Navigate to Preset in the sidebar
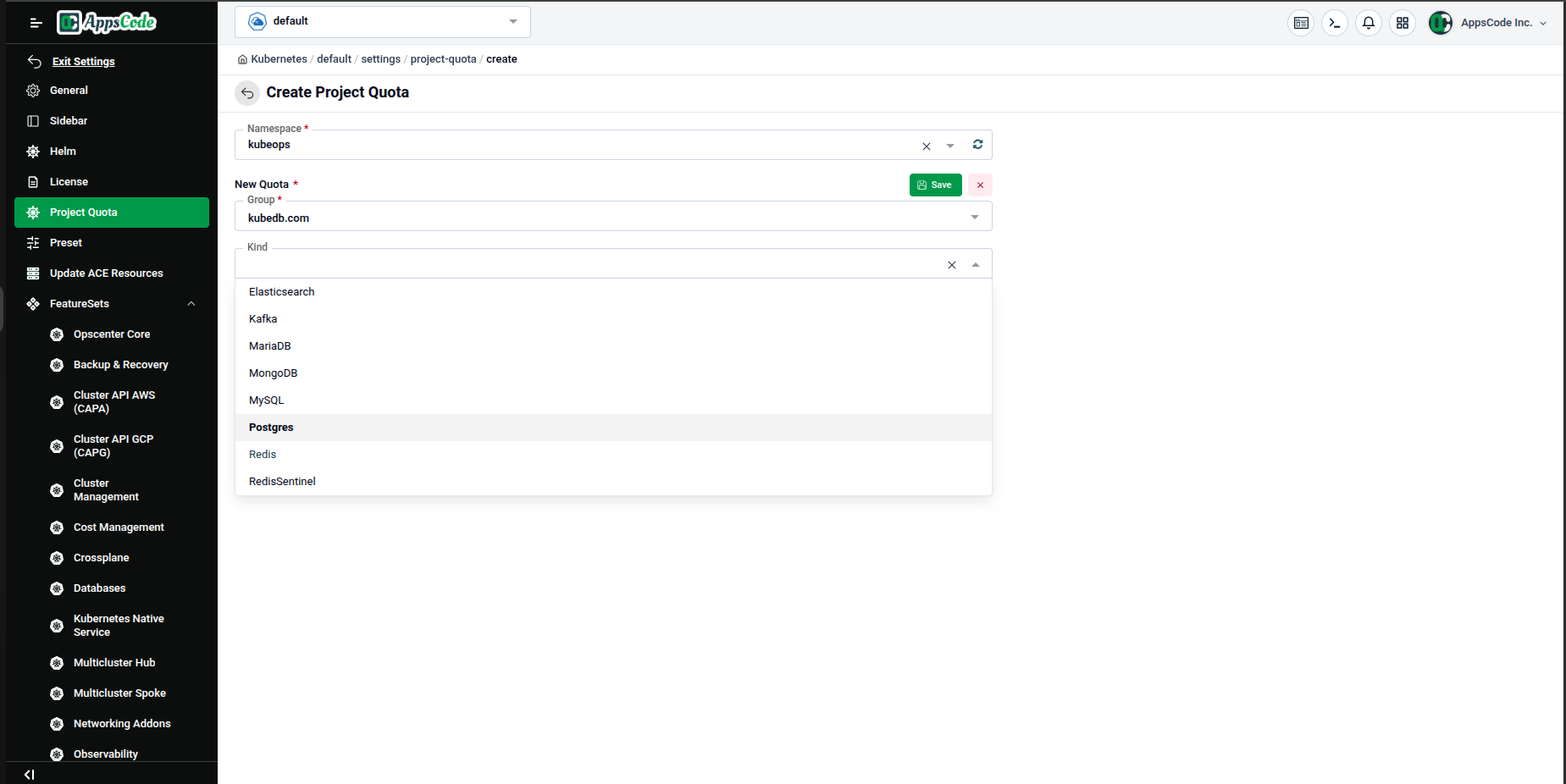This screenshot has width=1566, height=784. tap(65, 242)
